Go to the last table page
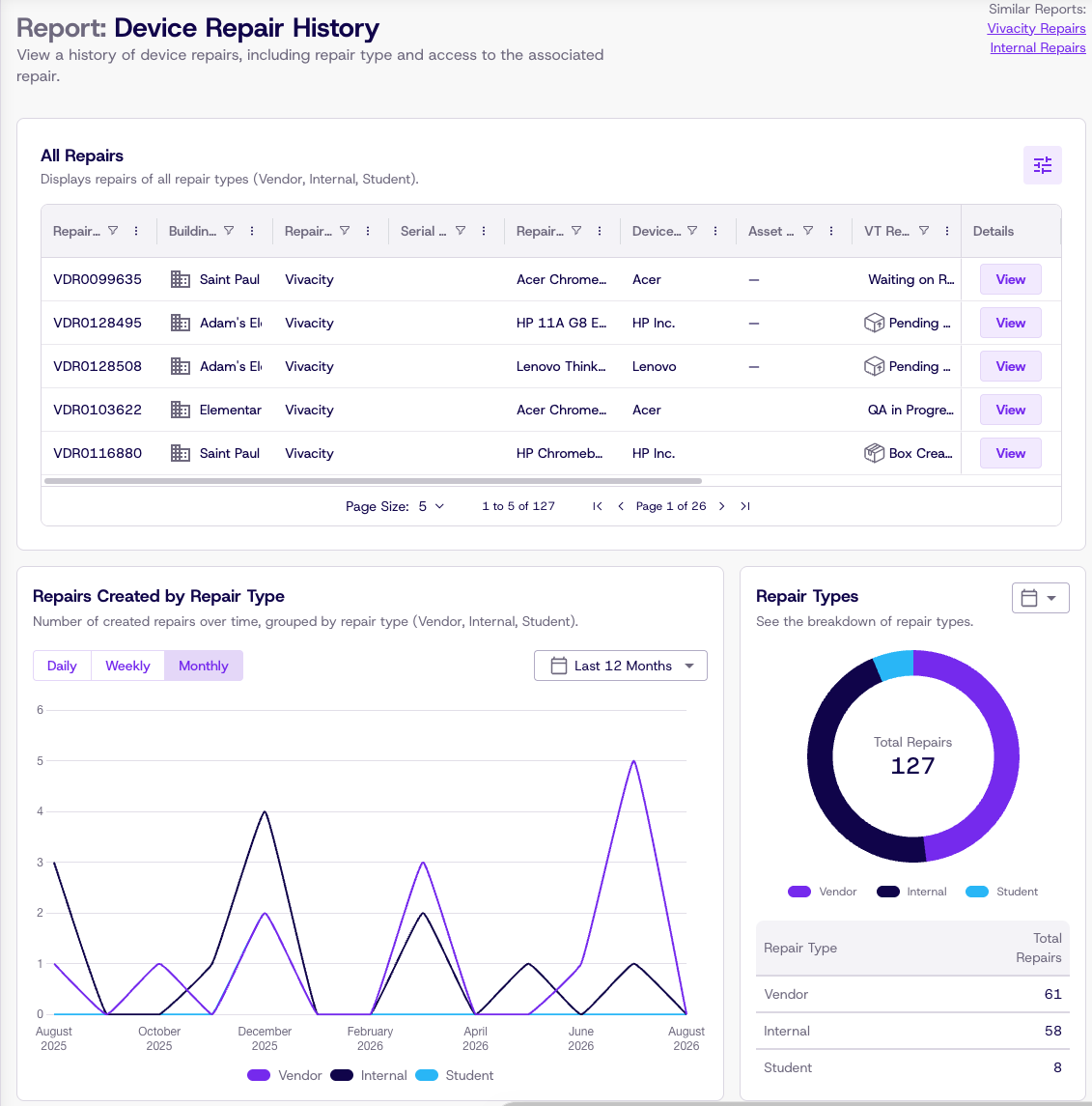 tap(745, 506)
